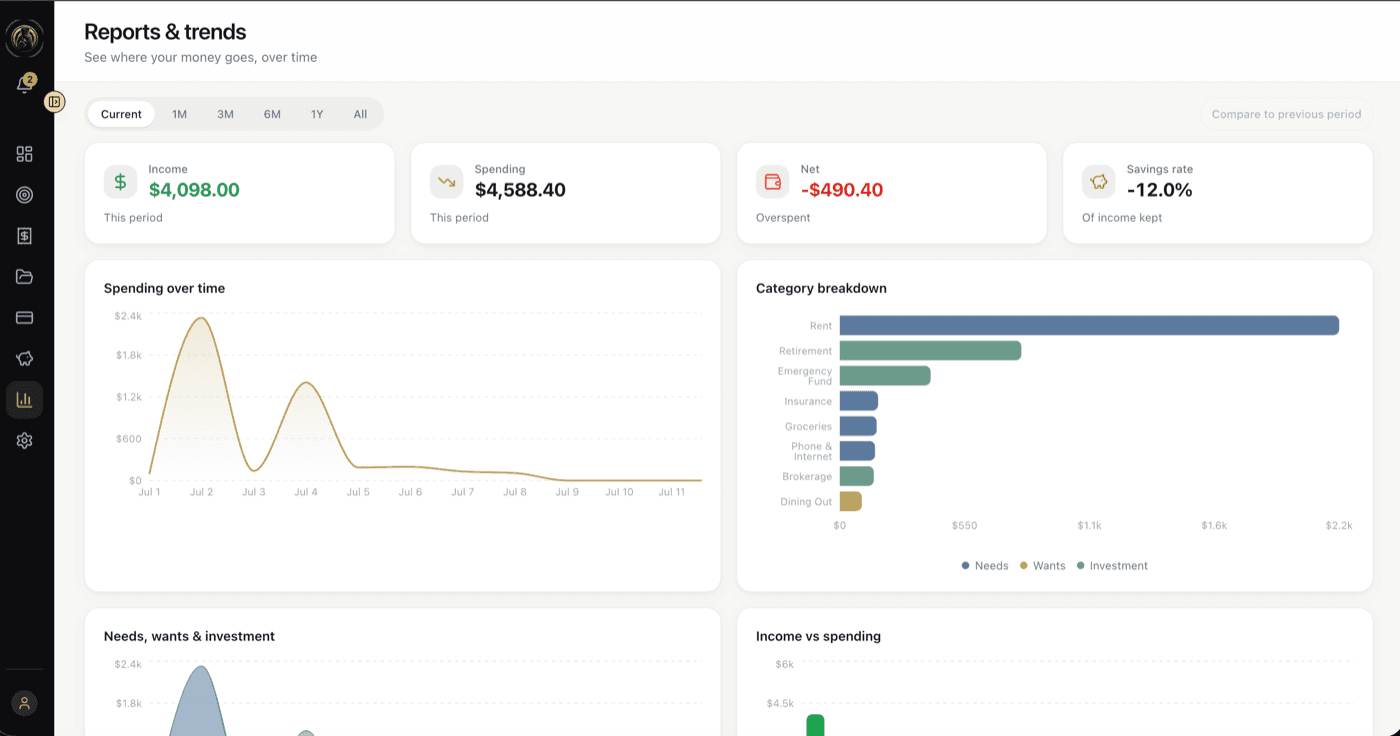This screenshot has height=736, width=1400.
Task: Toggle the Investment legend item
Action: click(1112, 566)
